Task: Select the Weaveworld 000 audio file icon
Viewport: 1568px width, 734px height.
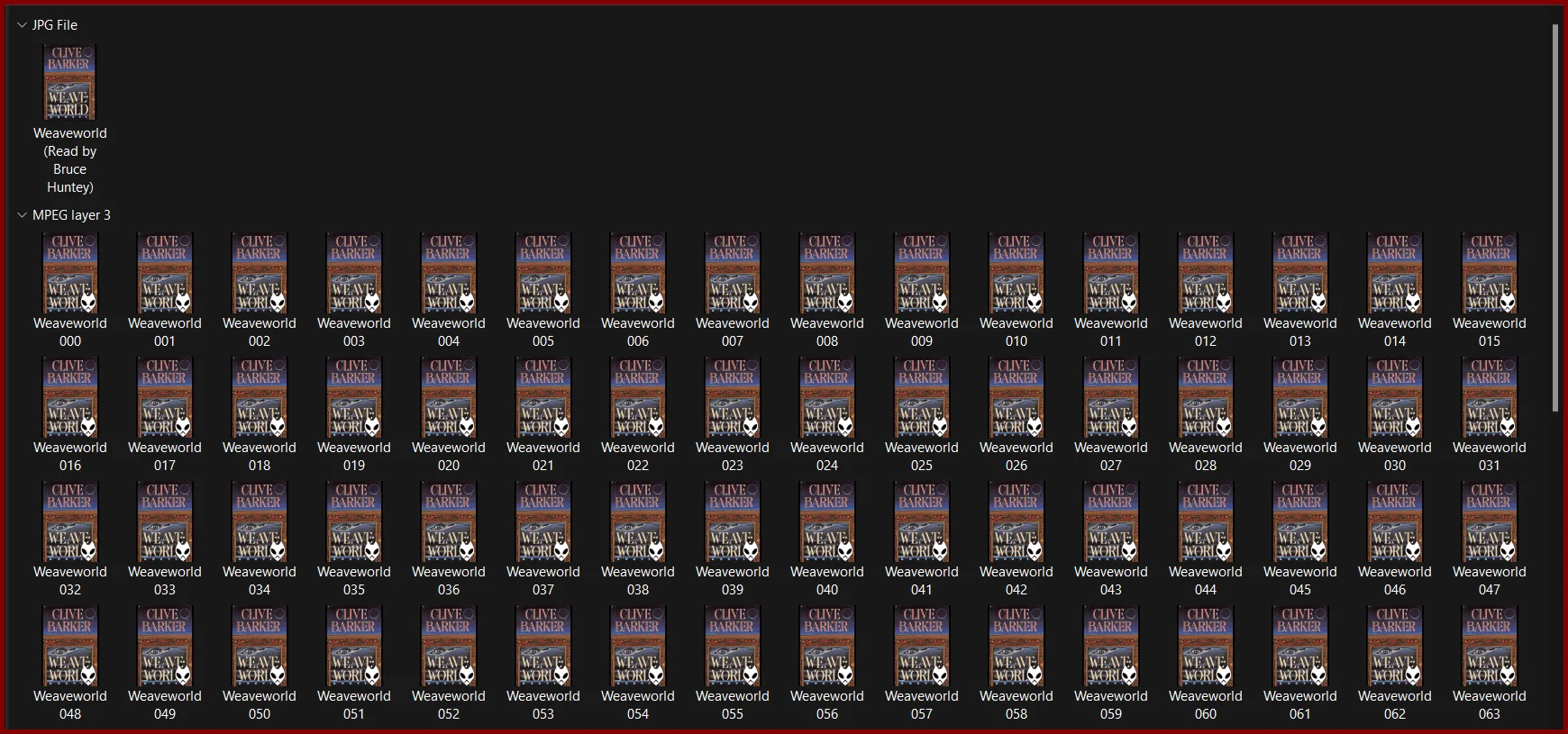Action: tap(70, 273)
